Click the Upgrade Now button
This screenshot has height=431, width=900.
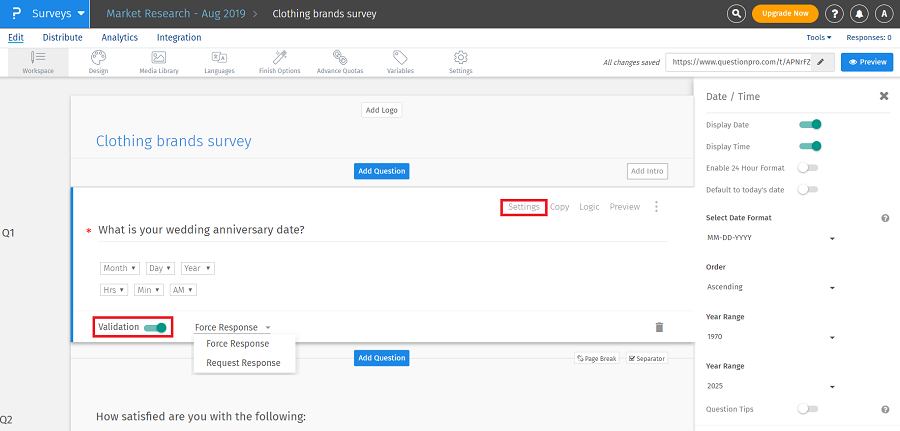coord(785,13)
